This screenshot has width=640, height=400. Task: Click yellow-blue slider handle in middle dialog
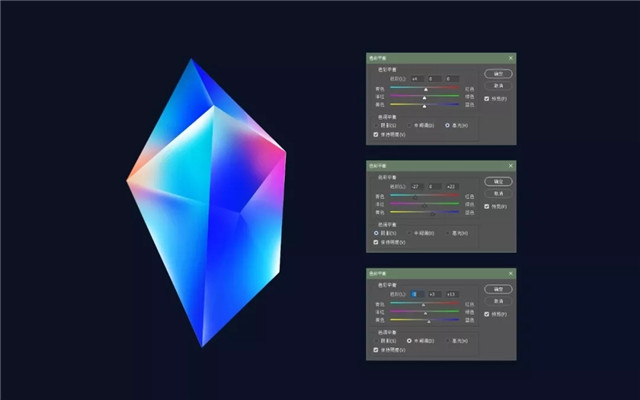[x=432, y=213]
